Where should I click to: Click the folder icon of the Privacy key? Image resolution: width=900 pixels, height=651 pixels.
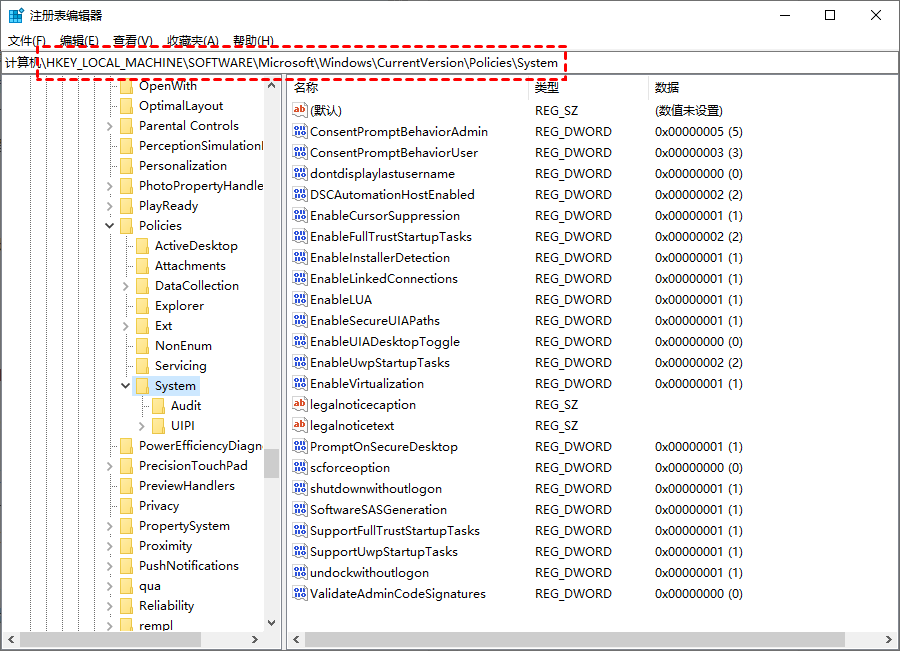126,506
